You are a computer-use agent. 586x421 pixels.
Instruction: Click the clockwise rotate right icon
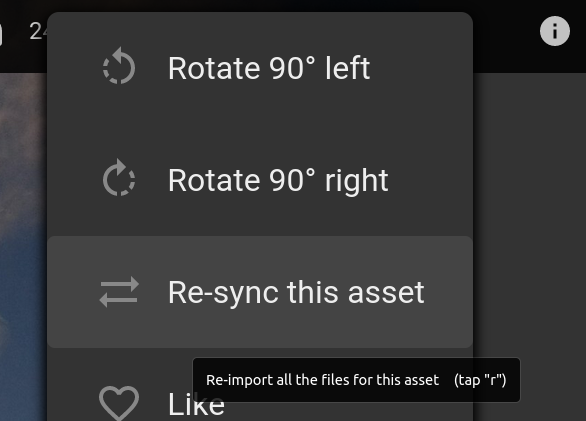point(119,178)
